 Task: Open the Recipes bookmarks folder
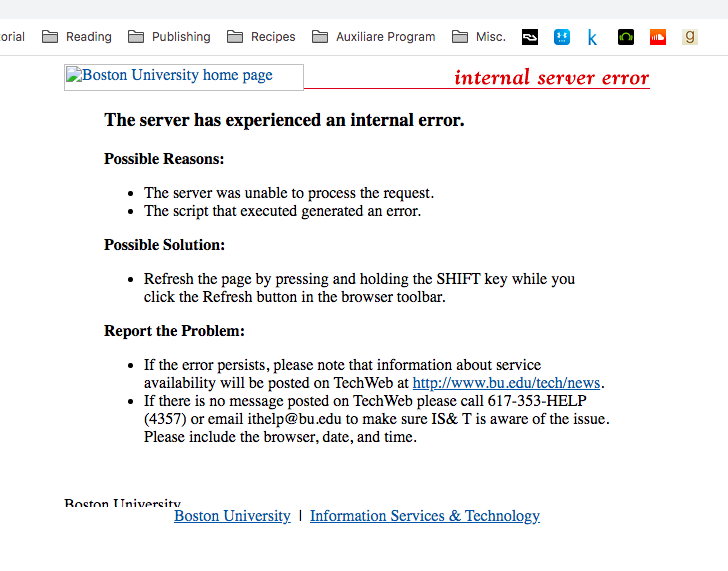pyautogui.click(x=261, y=37)
